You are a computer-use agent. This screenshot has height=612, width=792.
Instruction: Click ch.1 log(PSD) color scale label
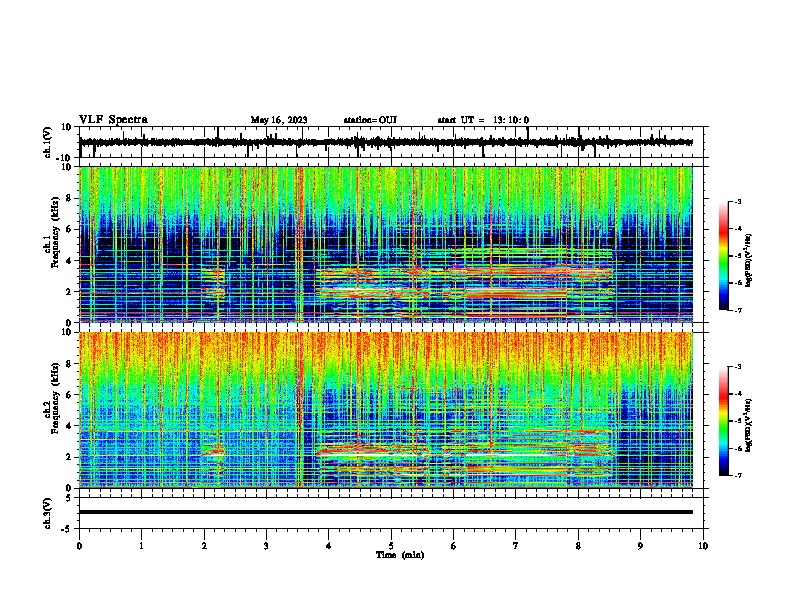749,261
